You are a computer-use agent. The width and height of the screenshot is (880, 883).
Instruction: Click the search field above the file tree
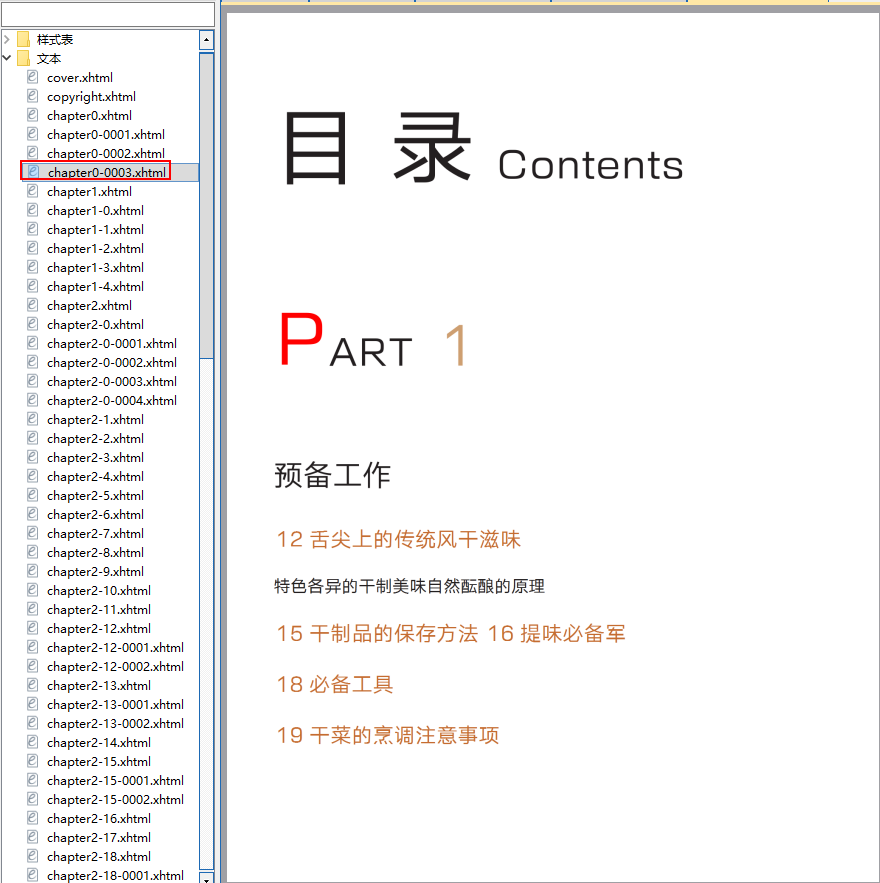[x=107, y=14]
